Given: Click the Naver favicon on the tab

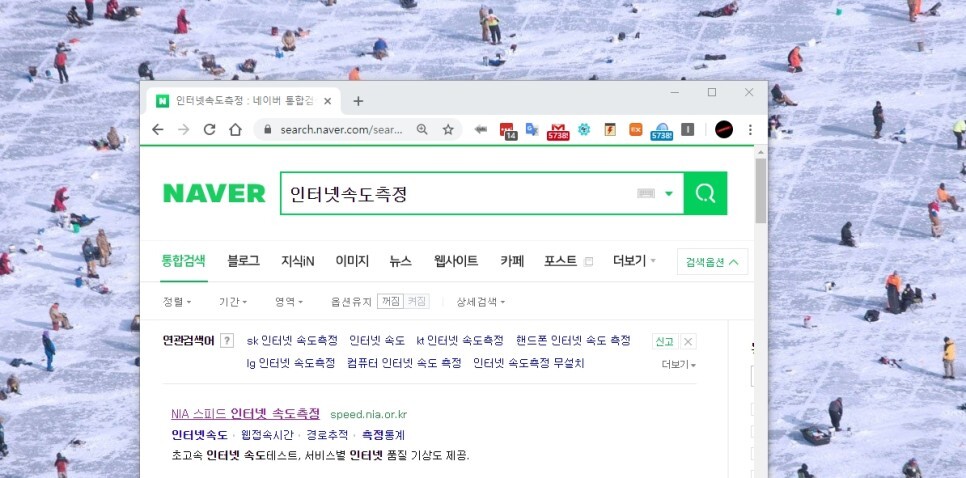Looking at the screenshot, I should click(163, 101).
